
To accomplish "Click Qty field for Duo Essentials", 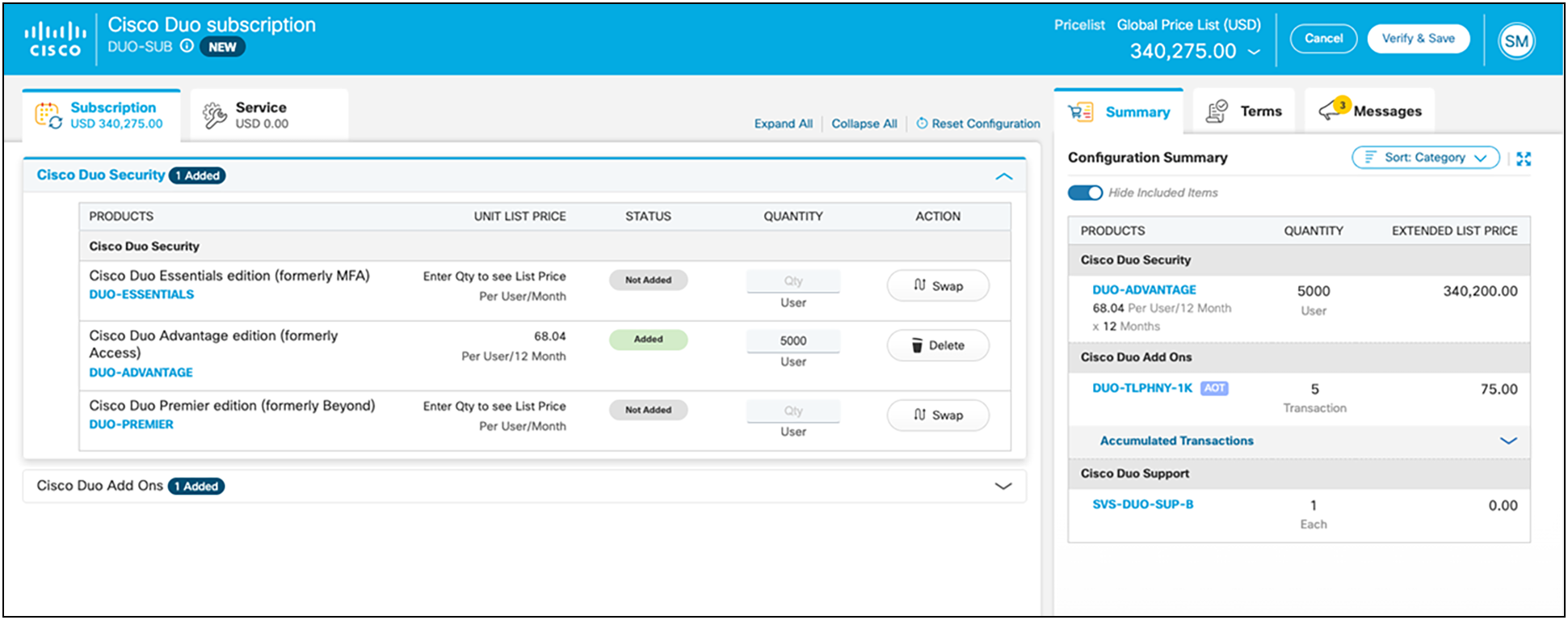I will (x=793, y=281).
